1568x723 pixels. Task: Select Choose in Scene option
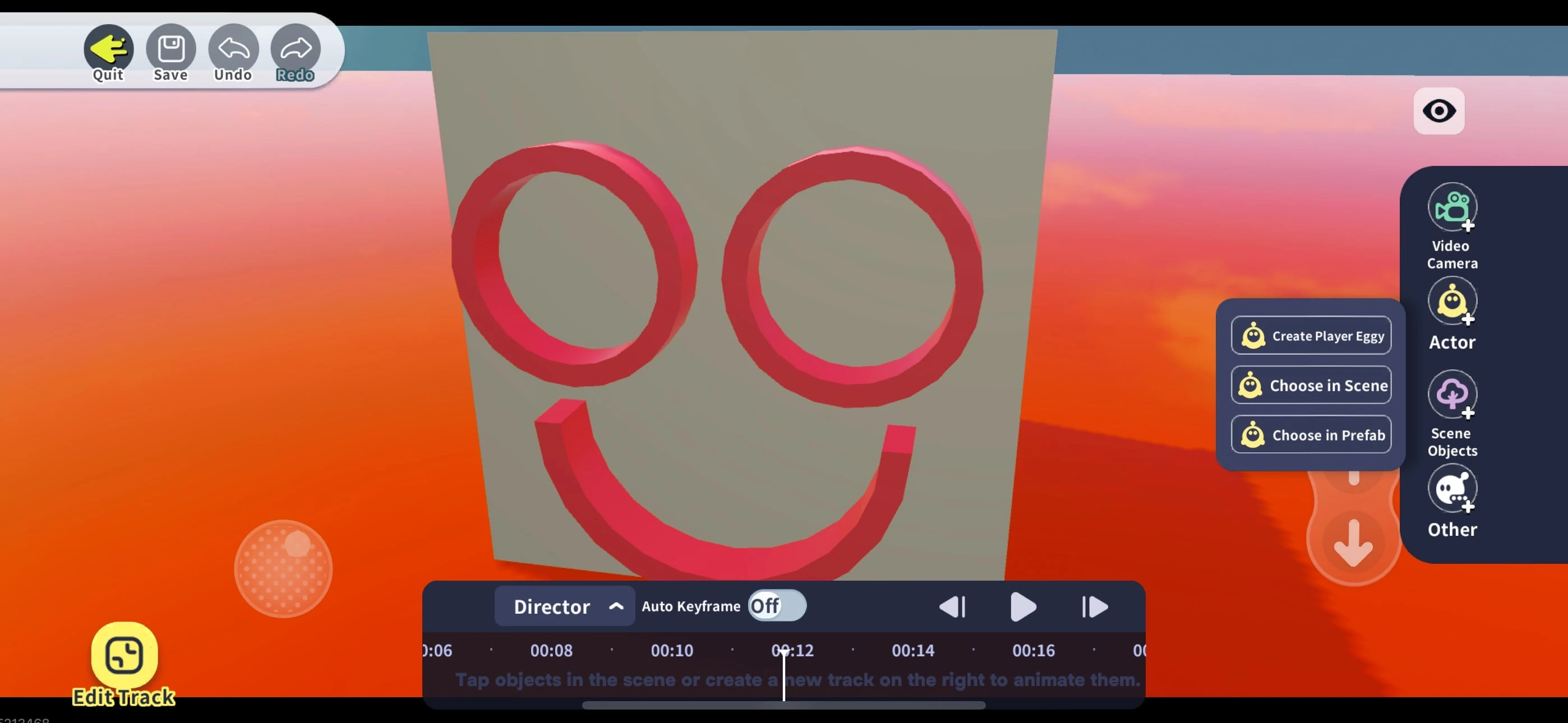1311,385
